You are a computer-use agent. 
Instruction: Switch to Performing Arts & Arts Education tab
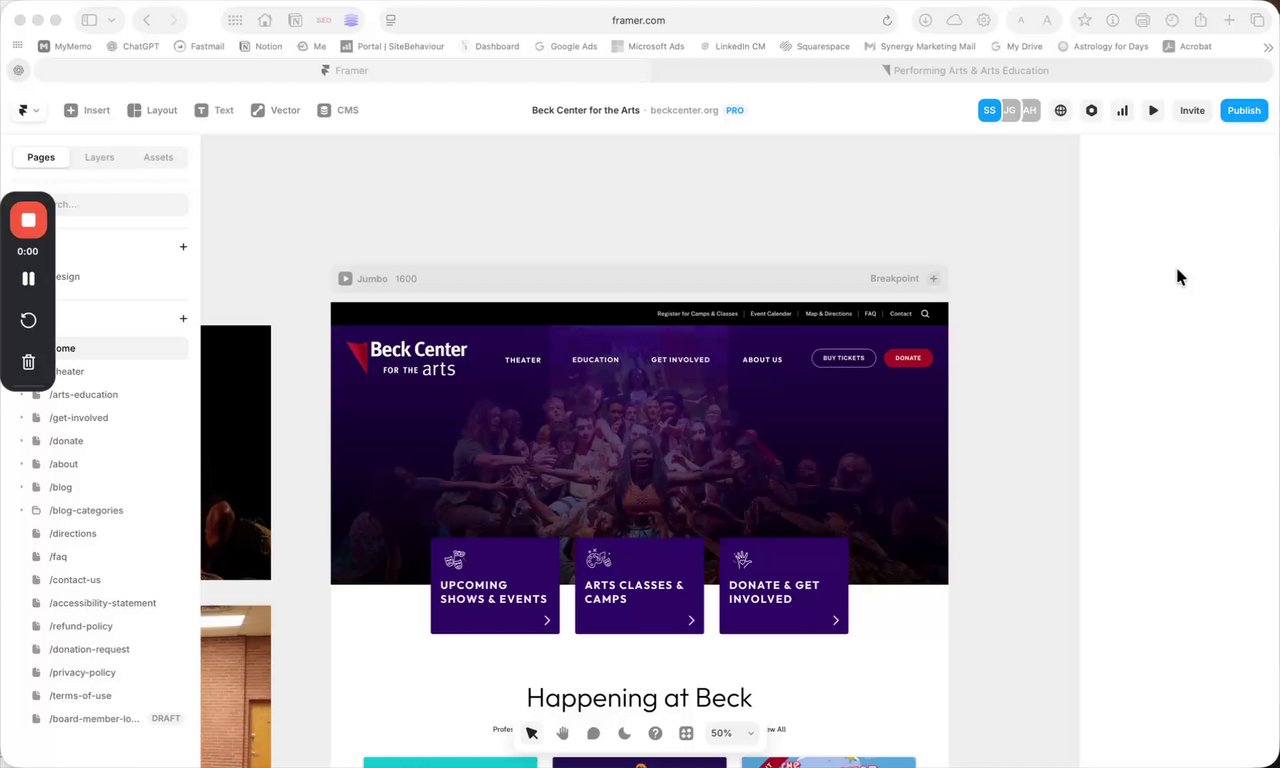pyautogui.click(x=965, y=70)
